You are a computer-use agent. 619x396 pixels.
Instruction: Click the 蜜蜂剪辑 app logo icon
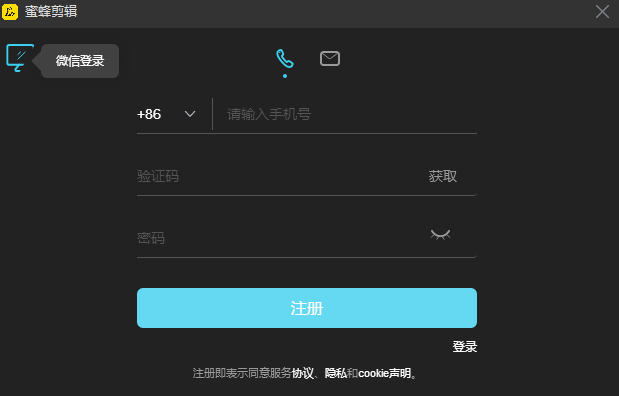pyautogui.click(x=10, y=11)
